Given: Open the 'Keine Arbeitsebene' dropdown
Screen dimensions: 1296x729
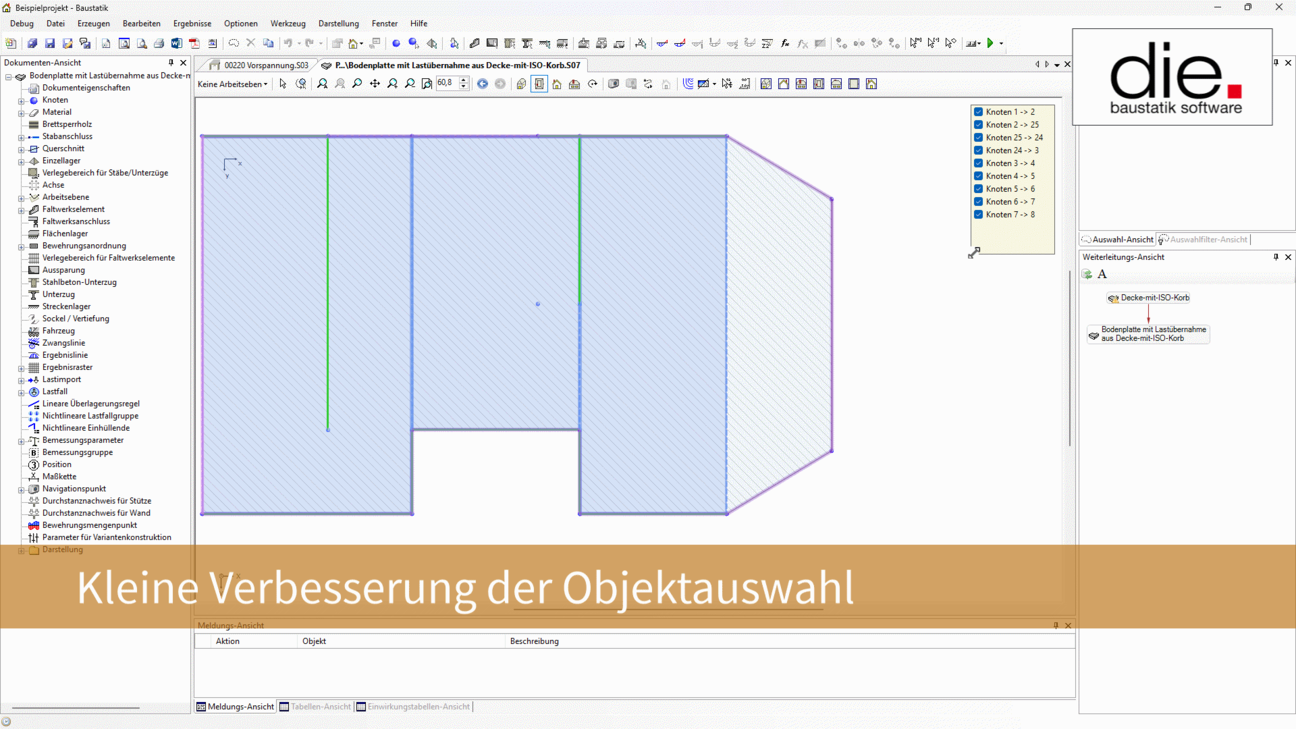Looking at the screenshot, I should (x=233, y=84).
